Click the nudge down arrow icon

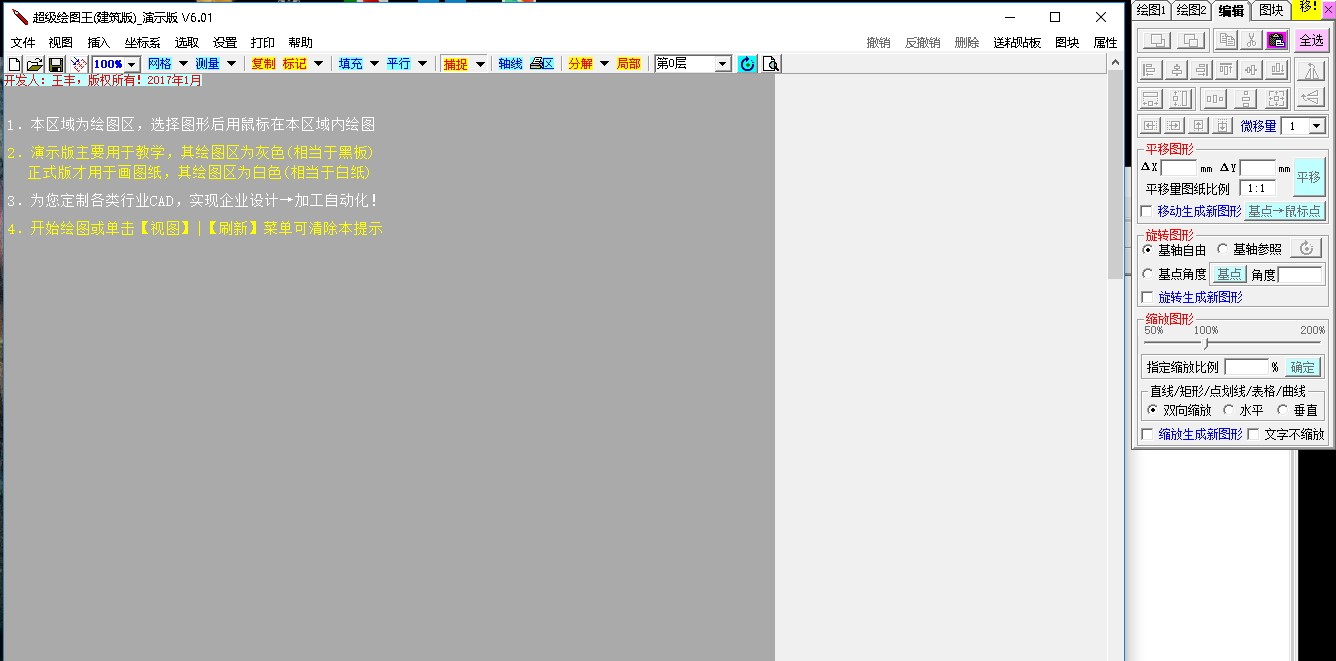pos(1223,126)
